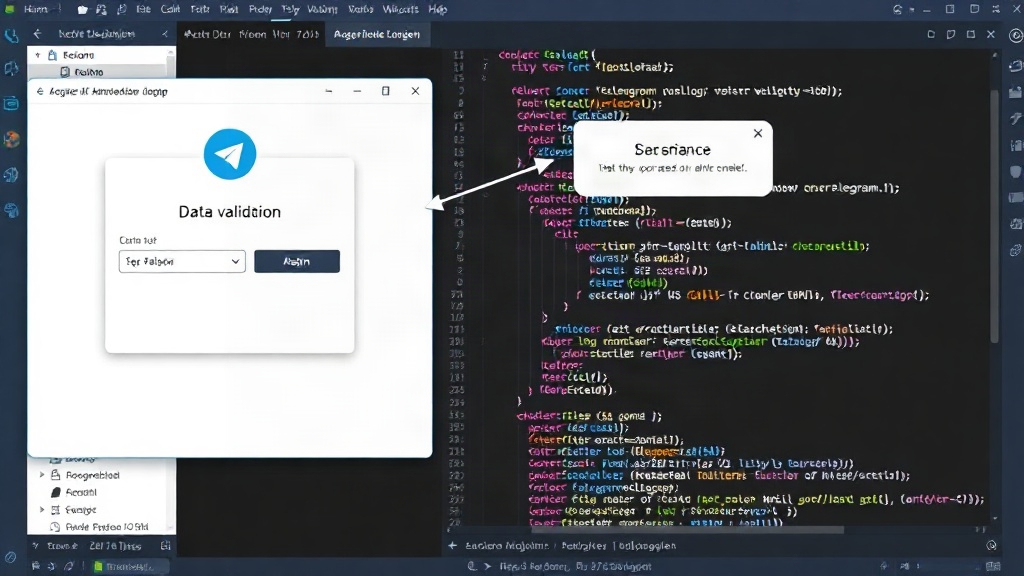Open the Wilcarts menu
Viewport: 1024px width, 576px height.
click(x=400, y=10)
